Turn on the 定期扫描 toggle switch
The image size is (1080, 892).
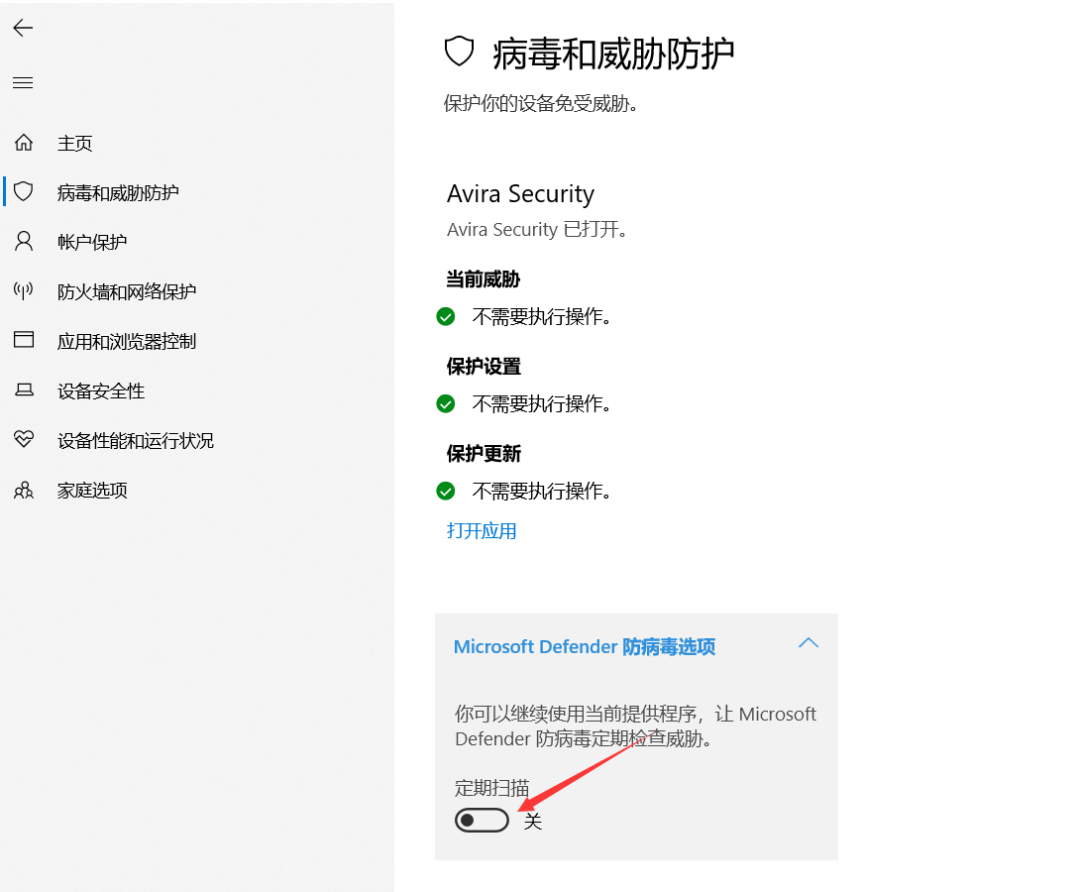point(481,820)
